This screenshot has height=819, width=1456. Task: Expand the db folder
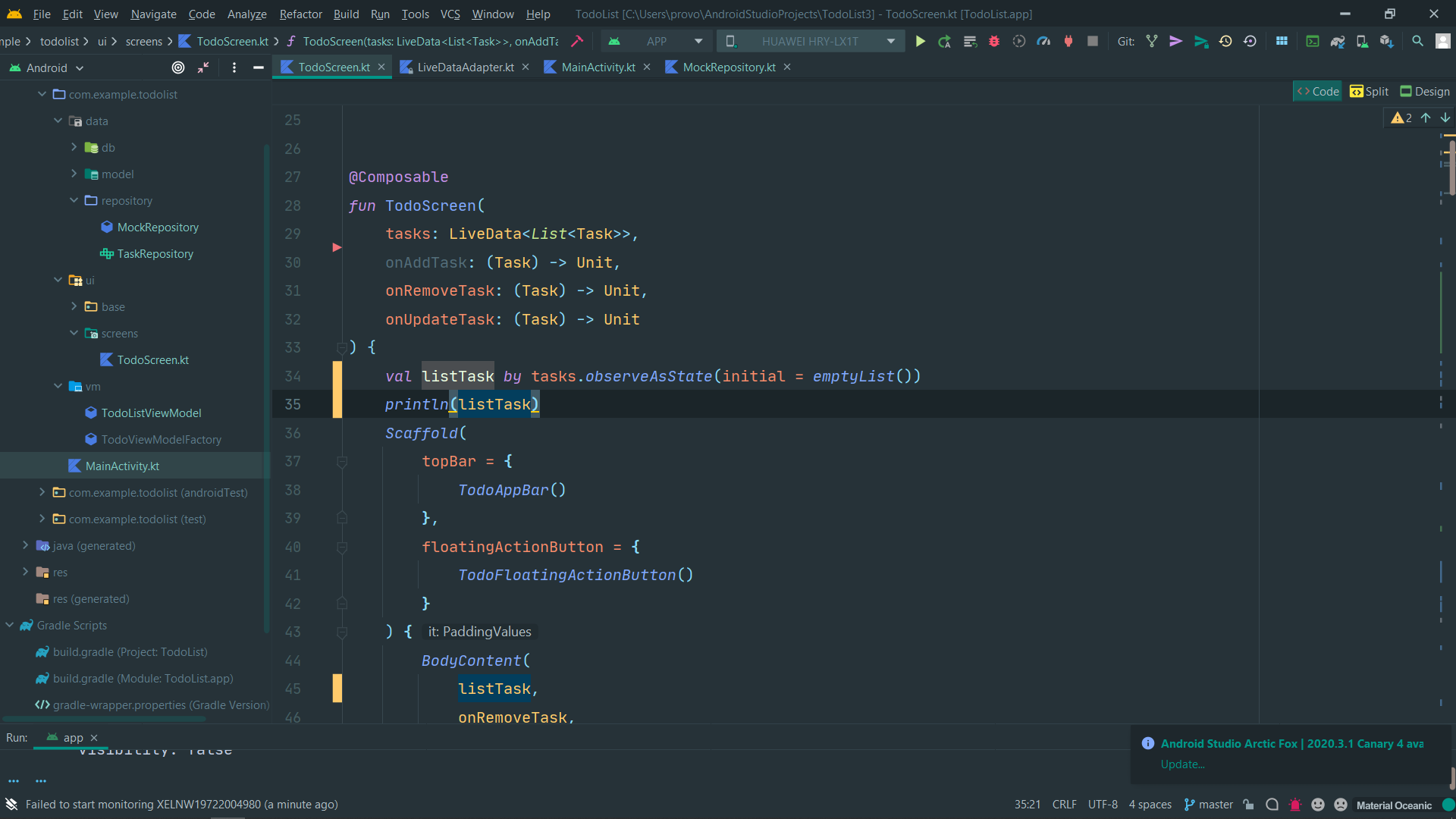[74, 147]
